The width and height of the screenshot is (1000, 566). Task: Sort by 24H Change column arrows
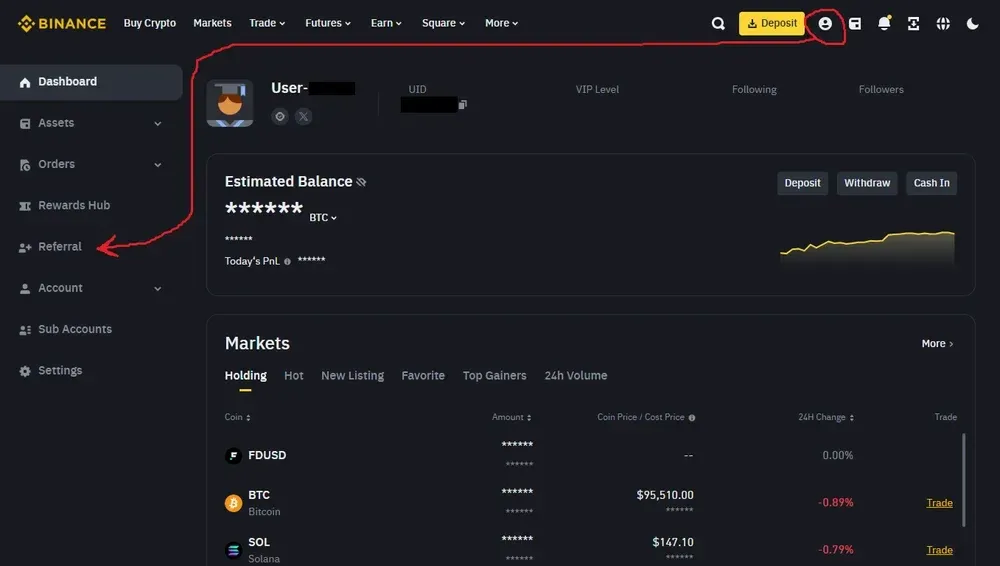click(x=851, y=417)
